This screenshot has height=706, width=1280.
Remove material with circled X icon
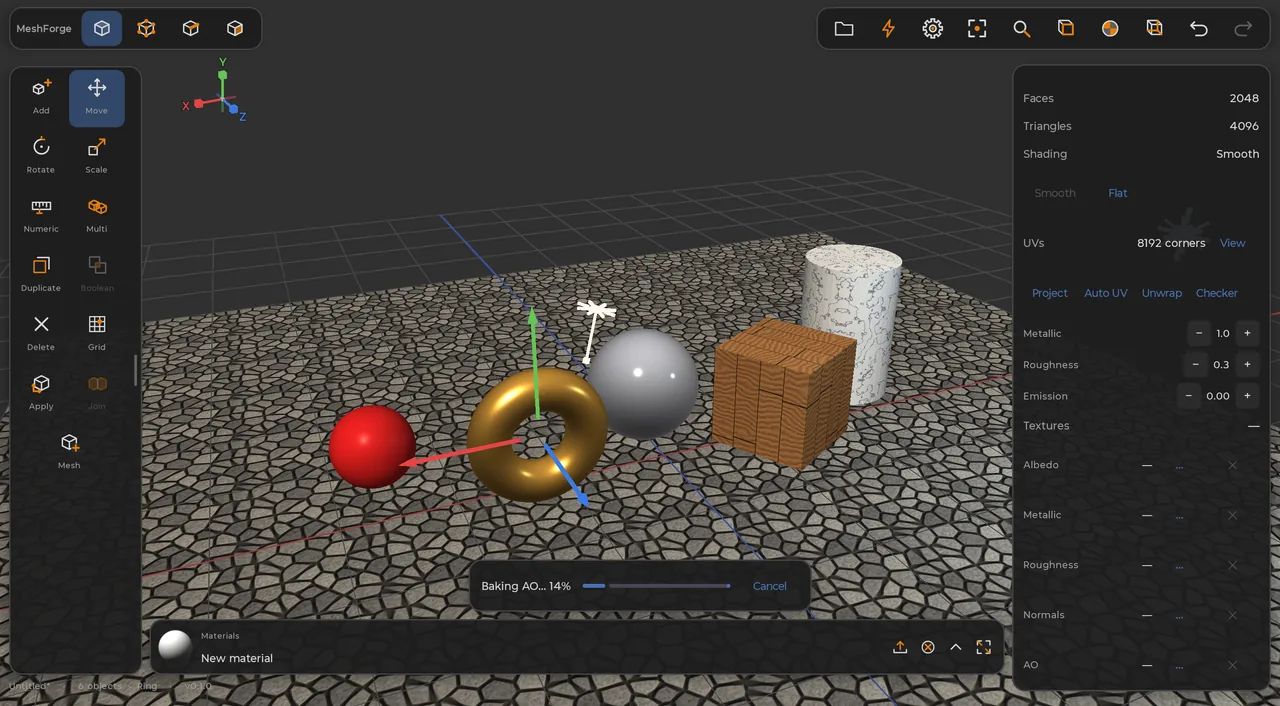point(928,647)
